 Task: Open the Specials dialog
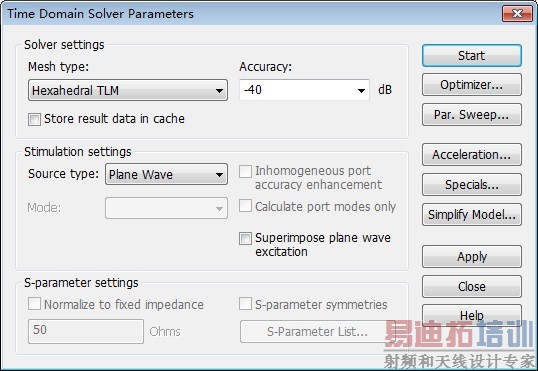[x=472, y=185]
